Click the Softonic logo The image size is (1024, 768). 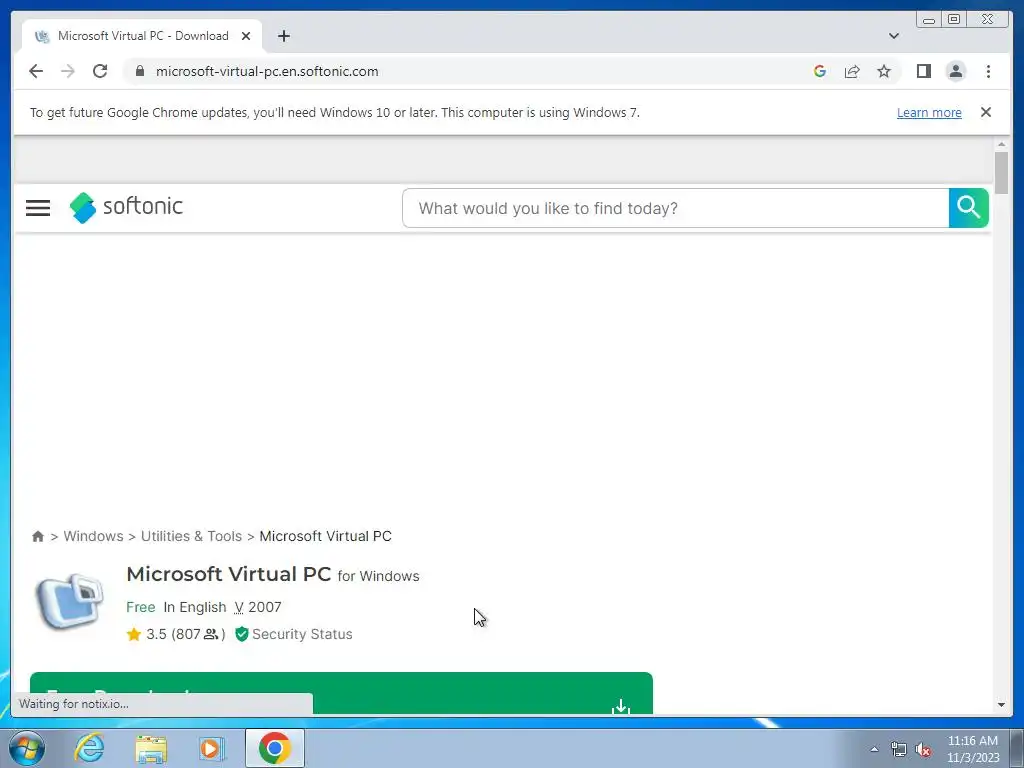tap(126, 207)
